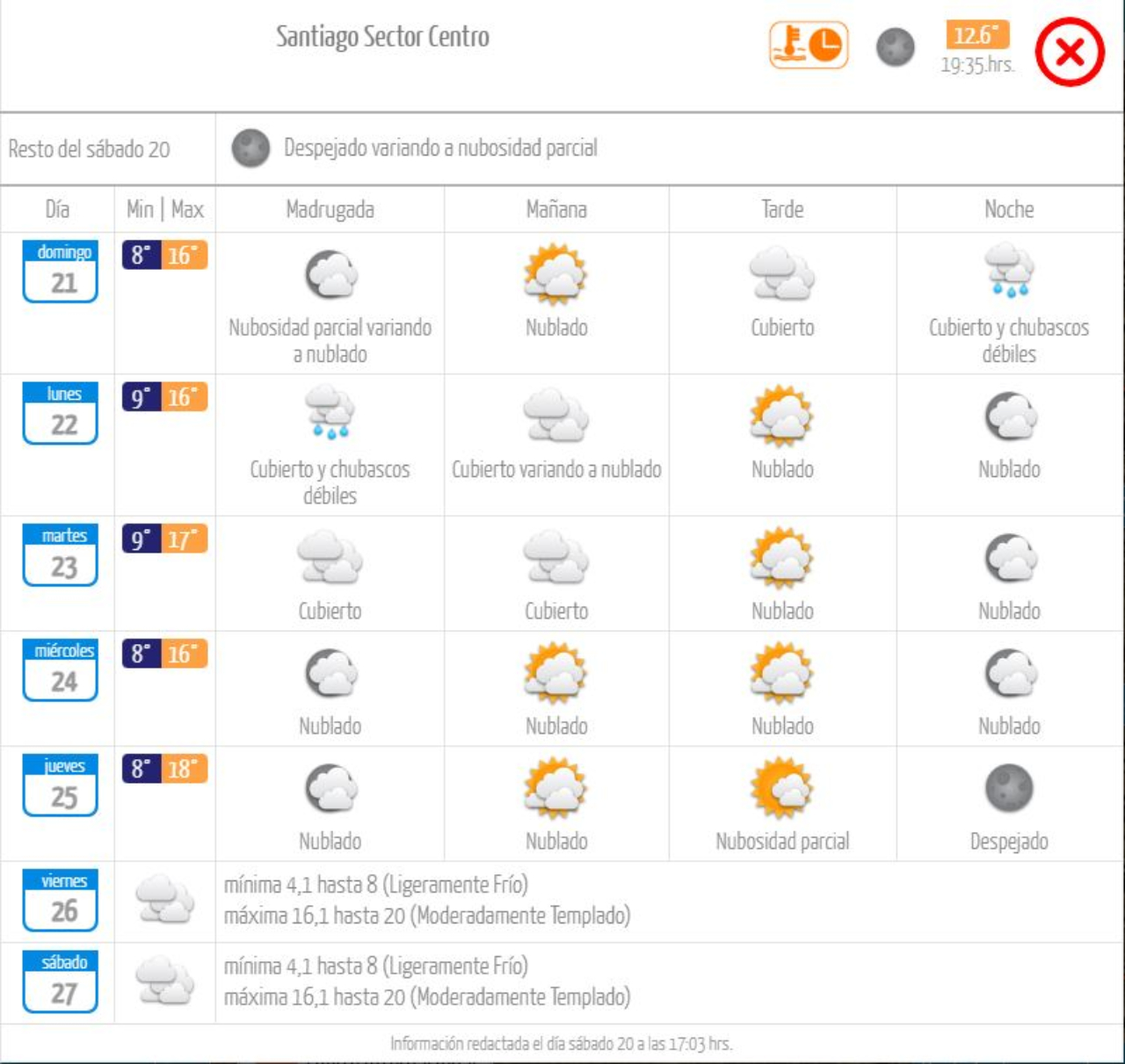This screenshot has height=1064, width=1125.
Task: Select the viernes 26 day tile
Action: (x=61, y=901)
